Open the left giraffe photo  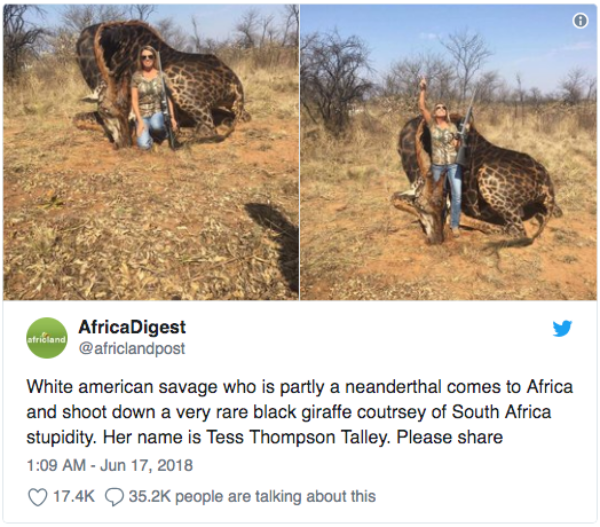(150, 151)
